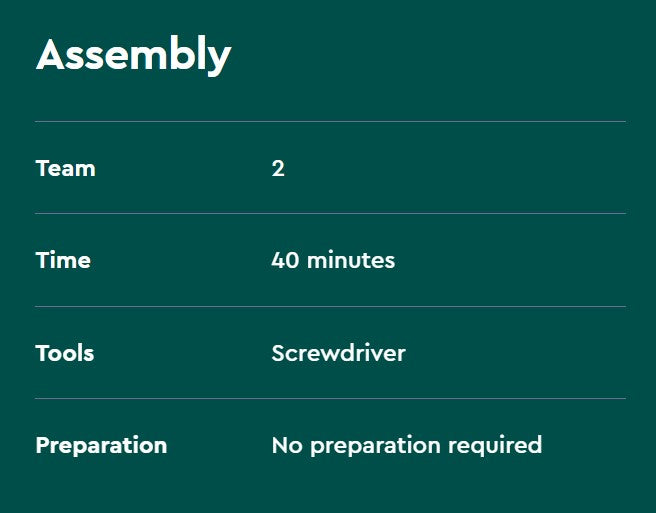Click the Assembly heading
656x513 pixels.
pyautogui.click(x=133, y=56)
